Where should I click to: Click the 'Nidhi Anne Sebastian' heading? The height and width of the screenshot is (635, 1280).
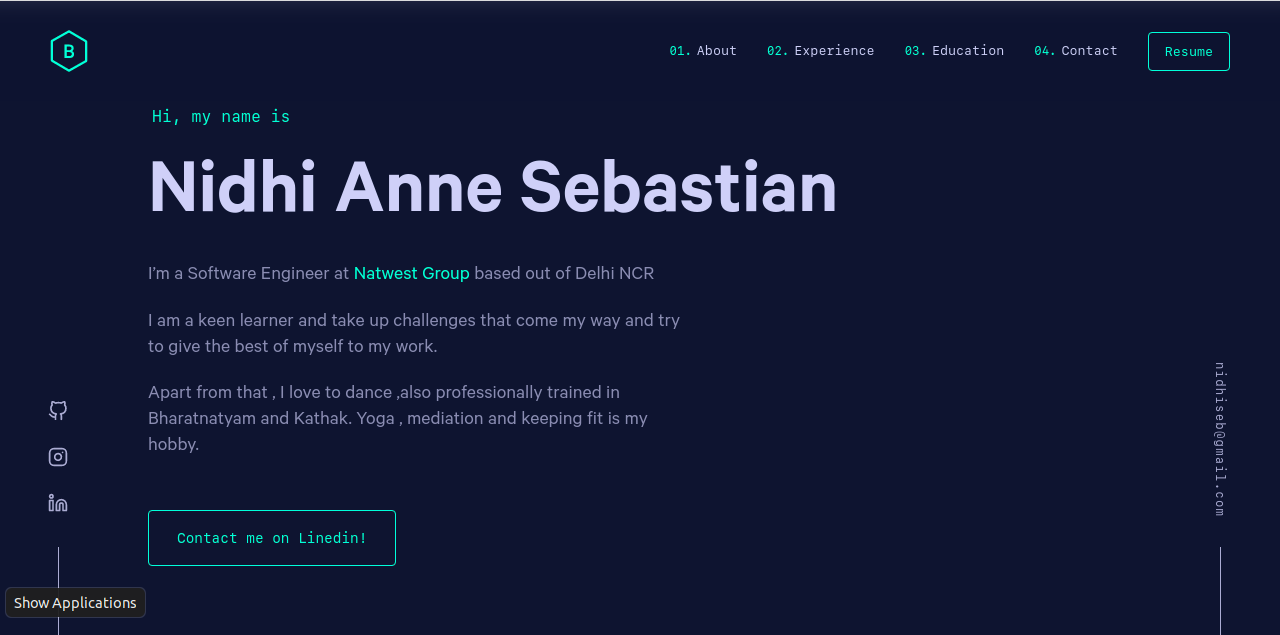[x=492, y=187]
